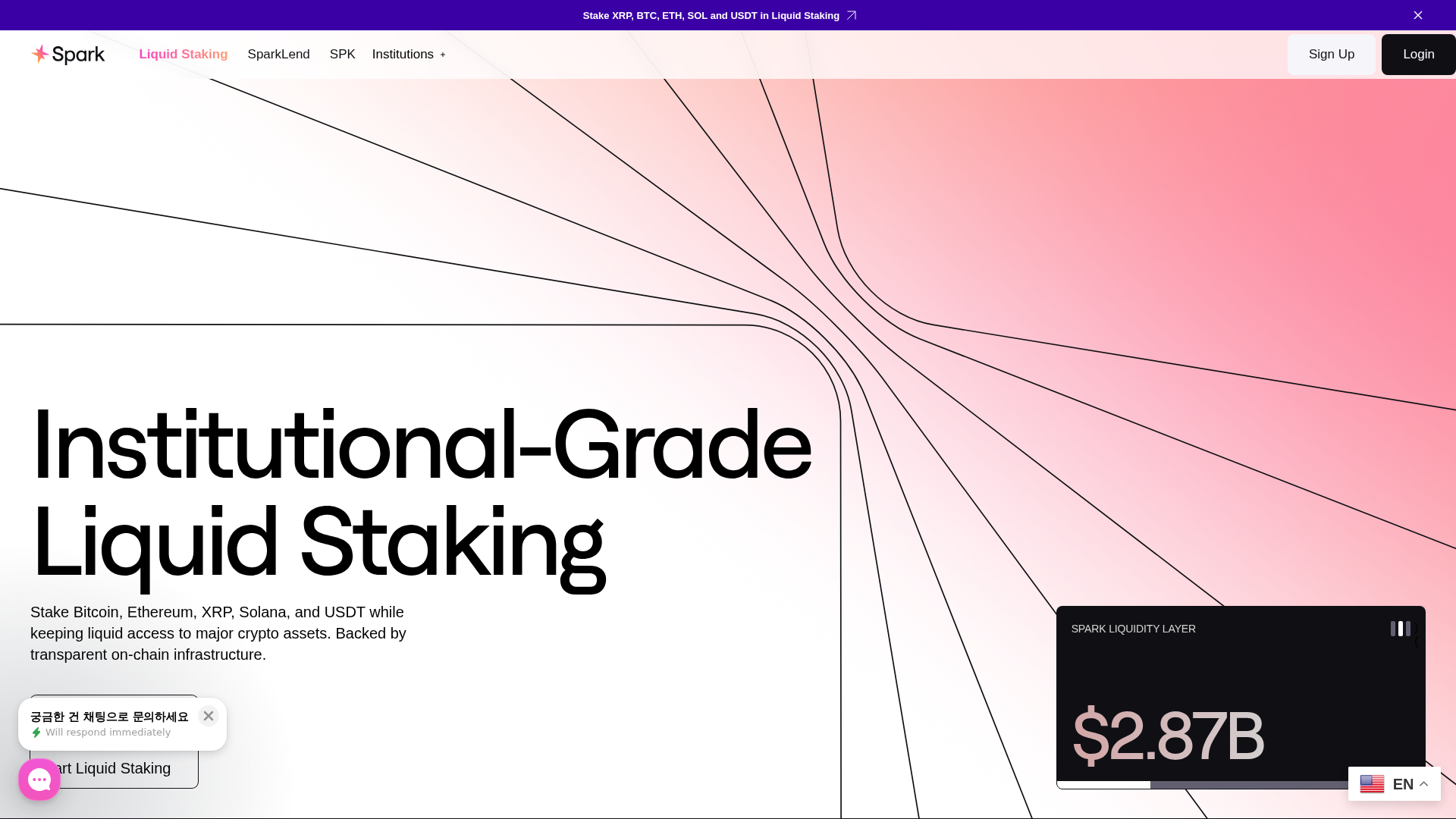Click the Stake Bitcoin, Ethereum description paragraph
The image size is (1456, 819).
pos(218,633)
